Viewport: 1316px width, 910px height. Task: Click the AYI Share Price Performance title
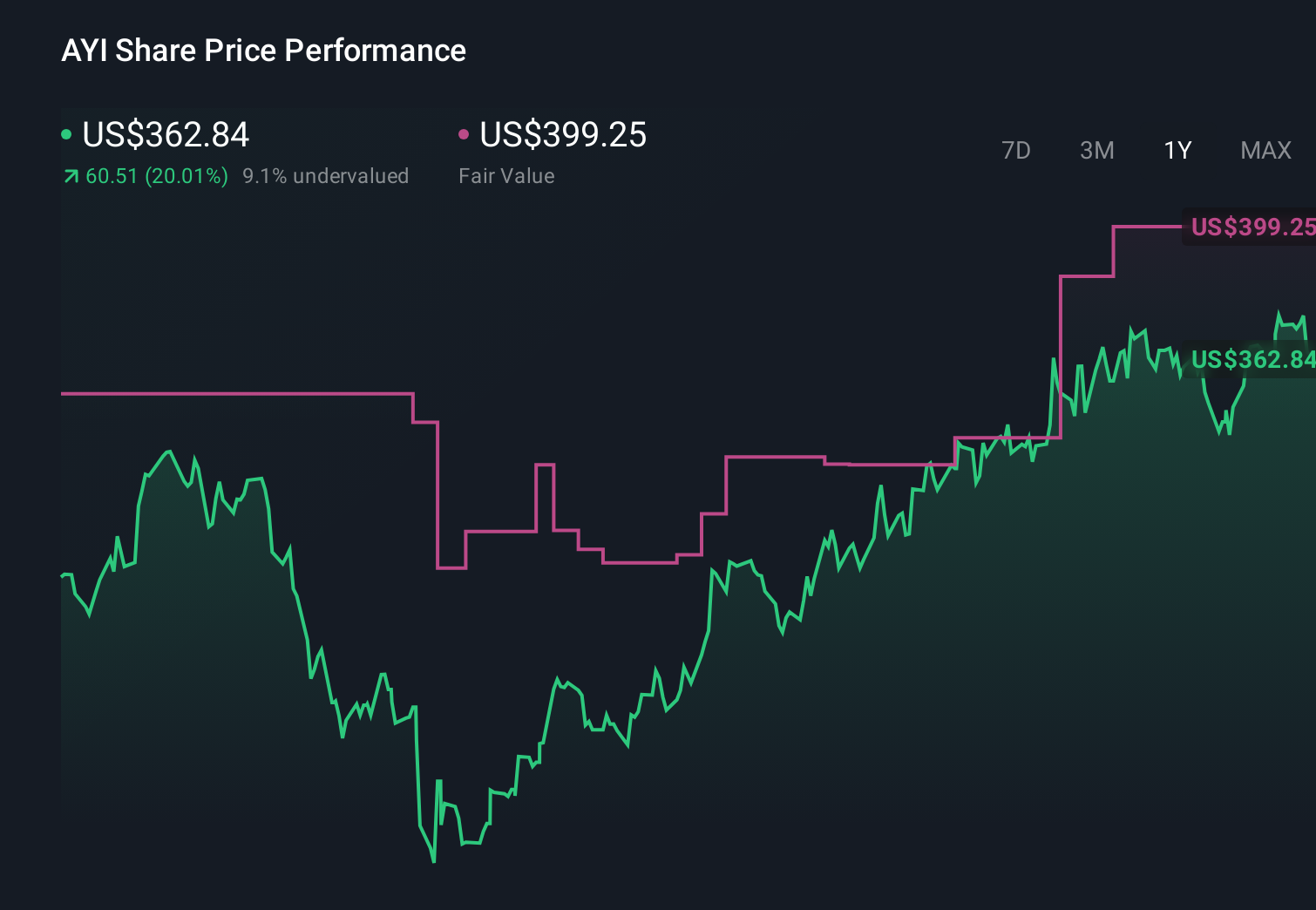(263, 51)
